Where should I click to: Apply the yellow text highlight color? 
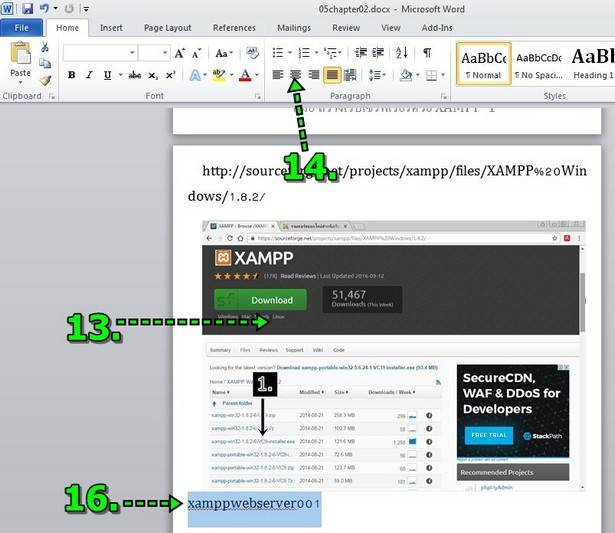tap(219, 75)
